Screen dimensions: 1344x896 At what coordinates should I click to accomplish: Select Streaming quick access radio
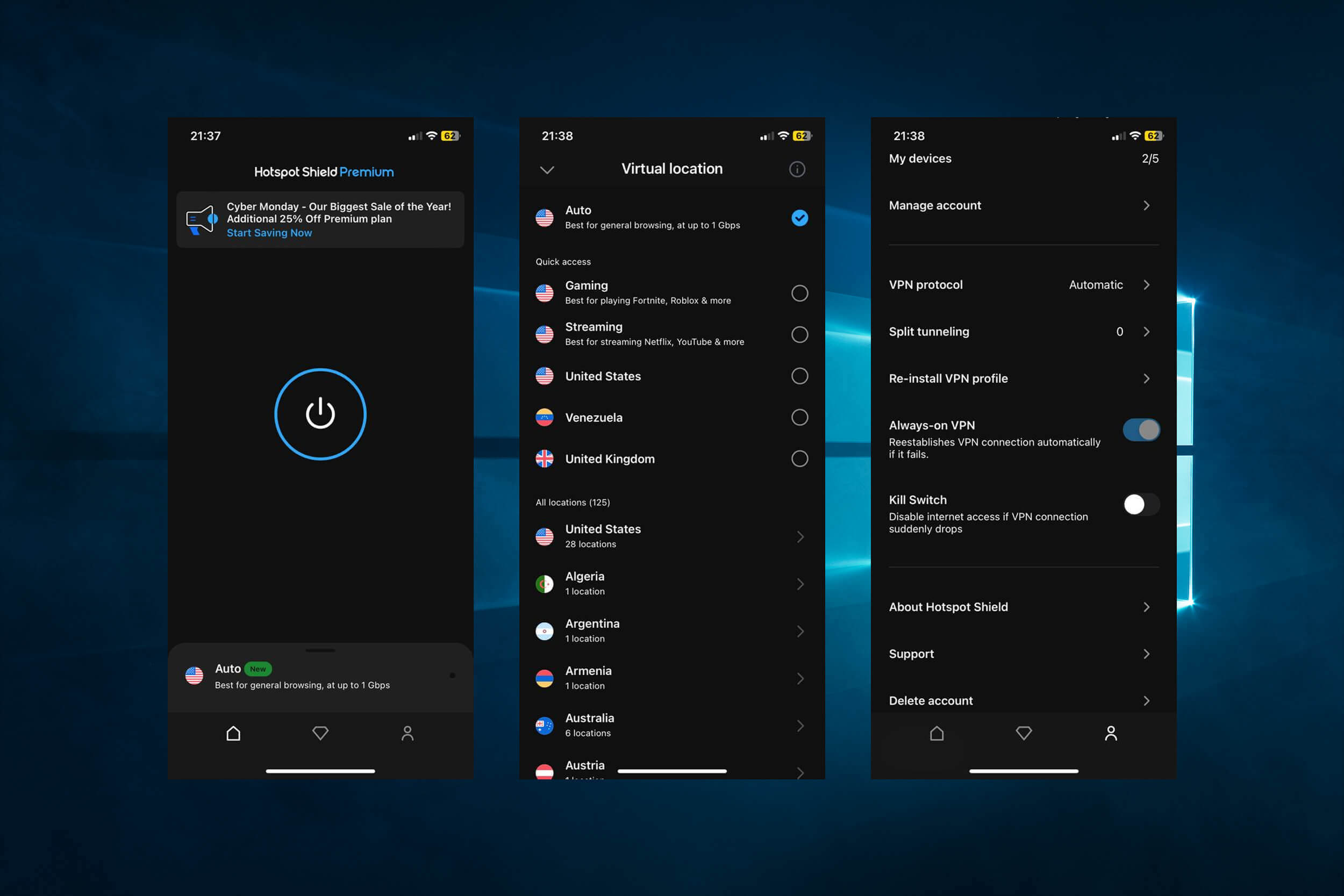[x=799, y=334]
